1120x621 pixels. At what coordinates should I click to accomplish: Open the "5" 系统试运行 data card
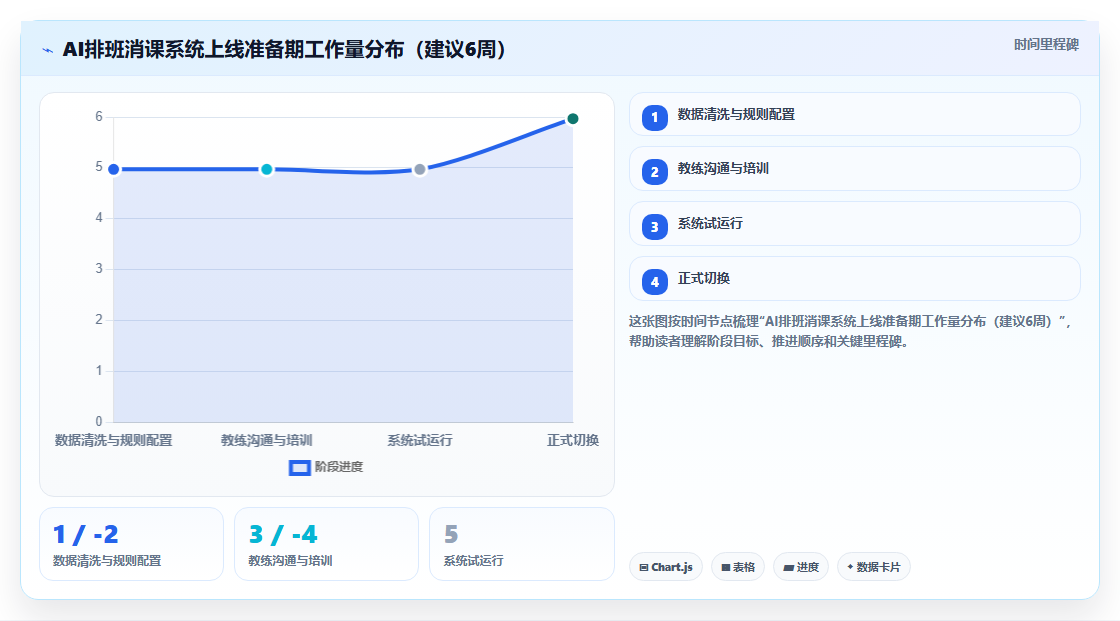[x=521, y=544]
